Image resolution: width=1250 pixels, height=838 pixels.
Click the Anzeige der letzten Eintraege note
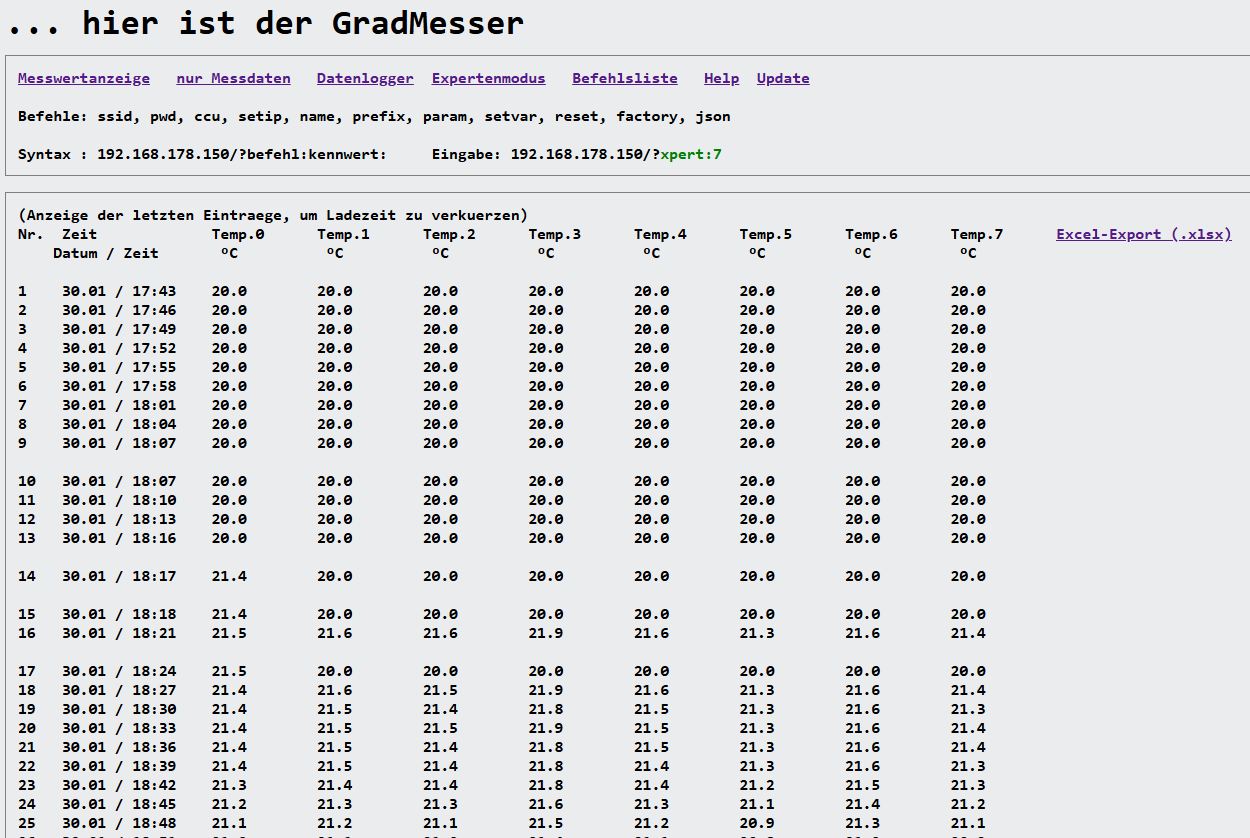pyautogui.click(x=273, y=215)
